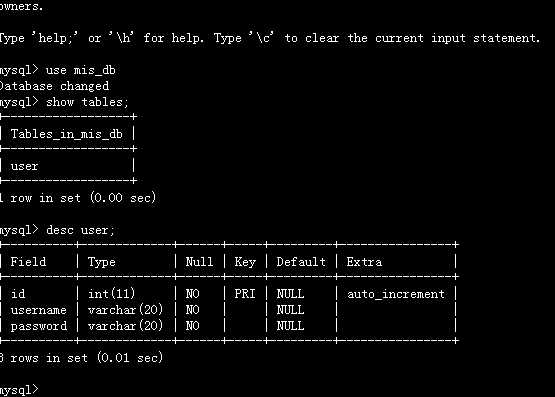
Task: Select the Type column header
Action: (102, 262)
